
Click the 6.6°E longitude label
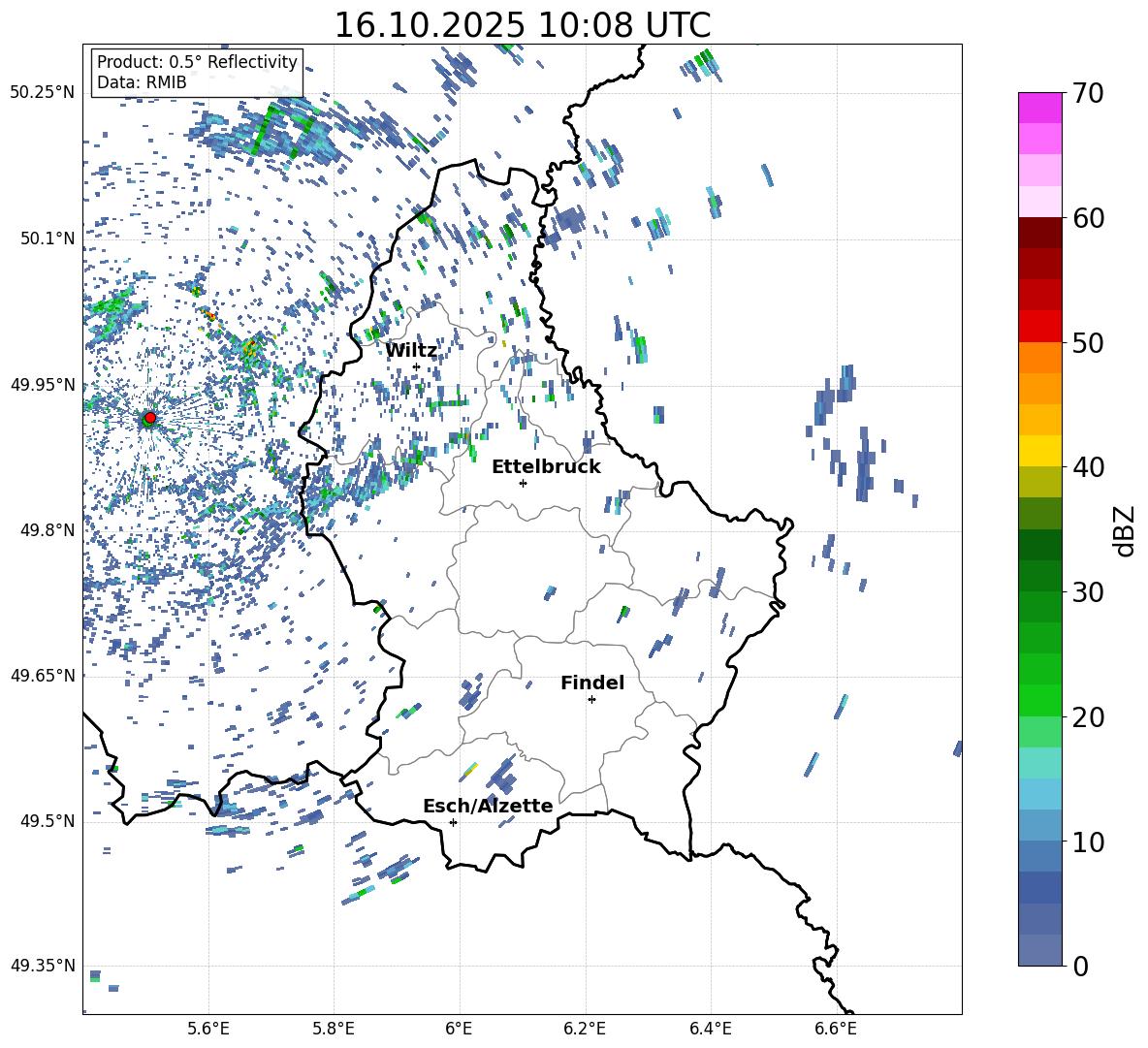click(836, 1029)
